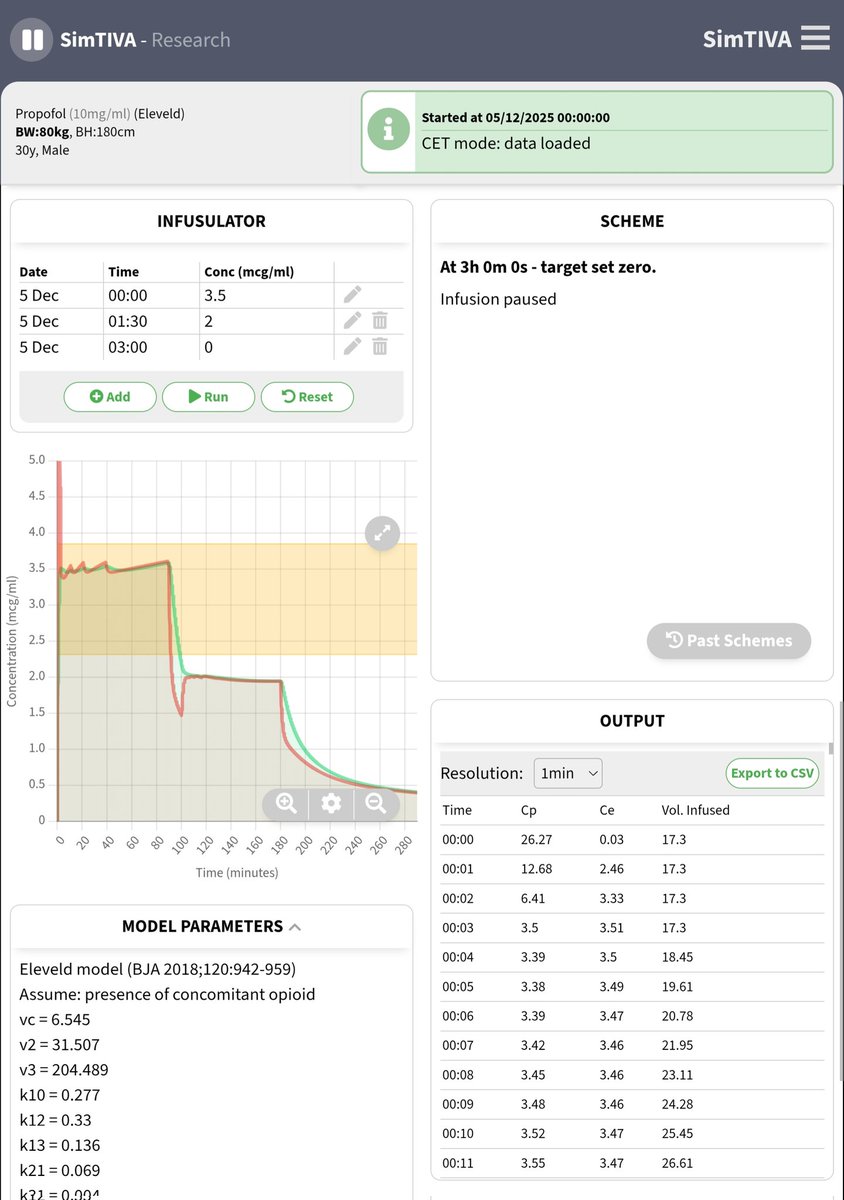Expand the chart to fullscreen
844x1200 pixels.
point(381,533)
